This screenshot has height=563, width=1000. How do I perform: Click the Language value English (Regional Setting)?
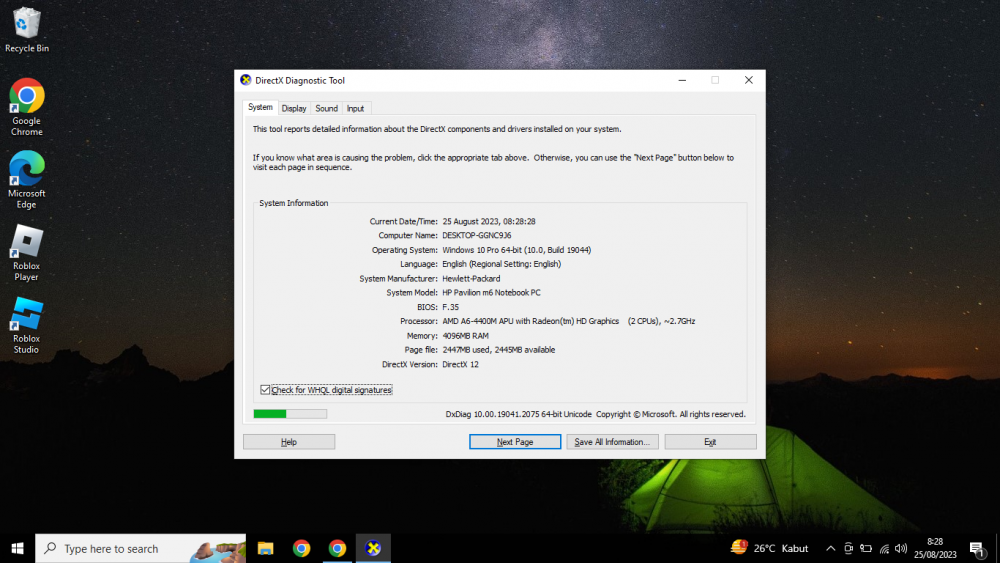(502, 264)
